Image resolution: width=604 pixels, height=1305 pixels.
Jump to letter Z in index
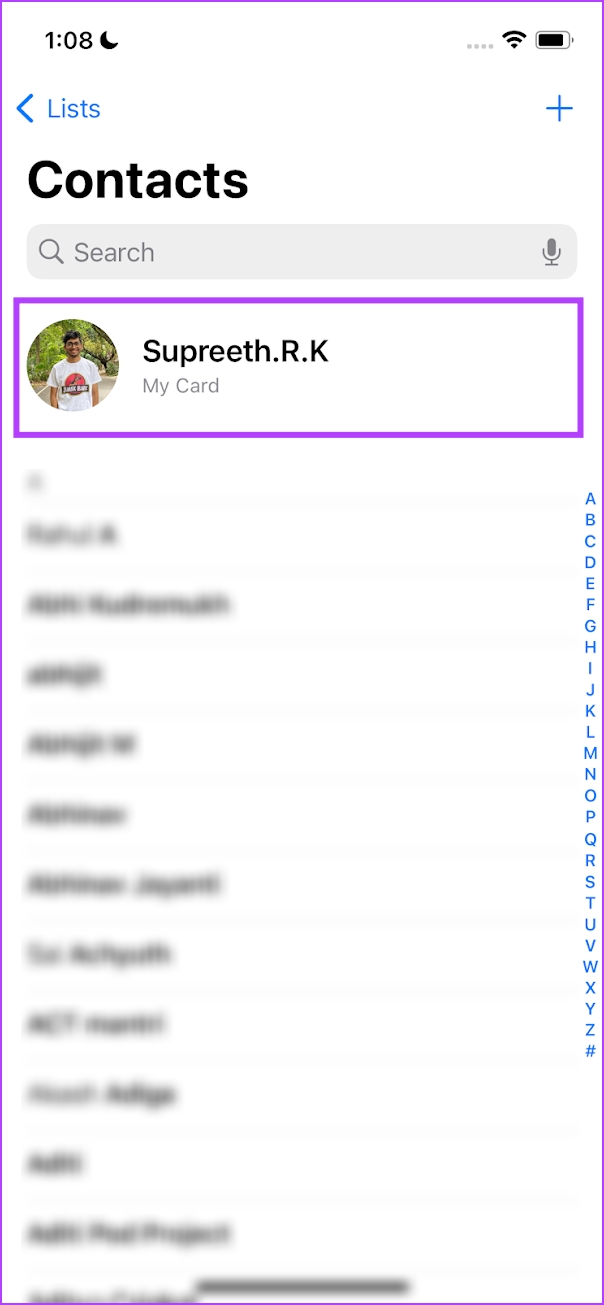pyautogui.click(x=590, y=1029)
